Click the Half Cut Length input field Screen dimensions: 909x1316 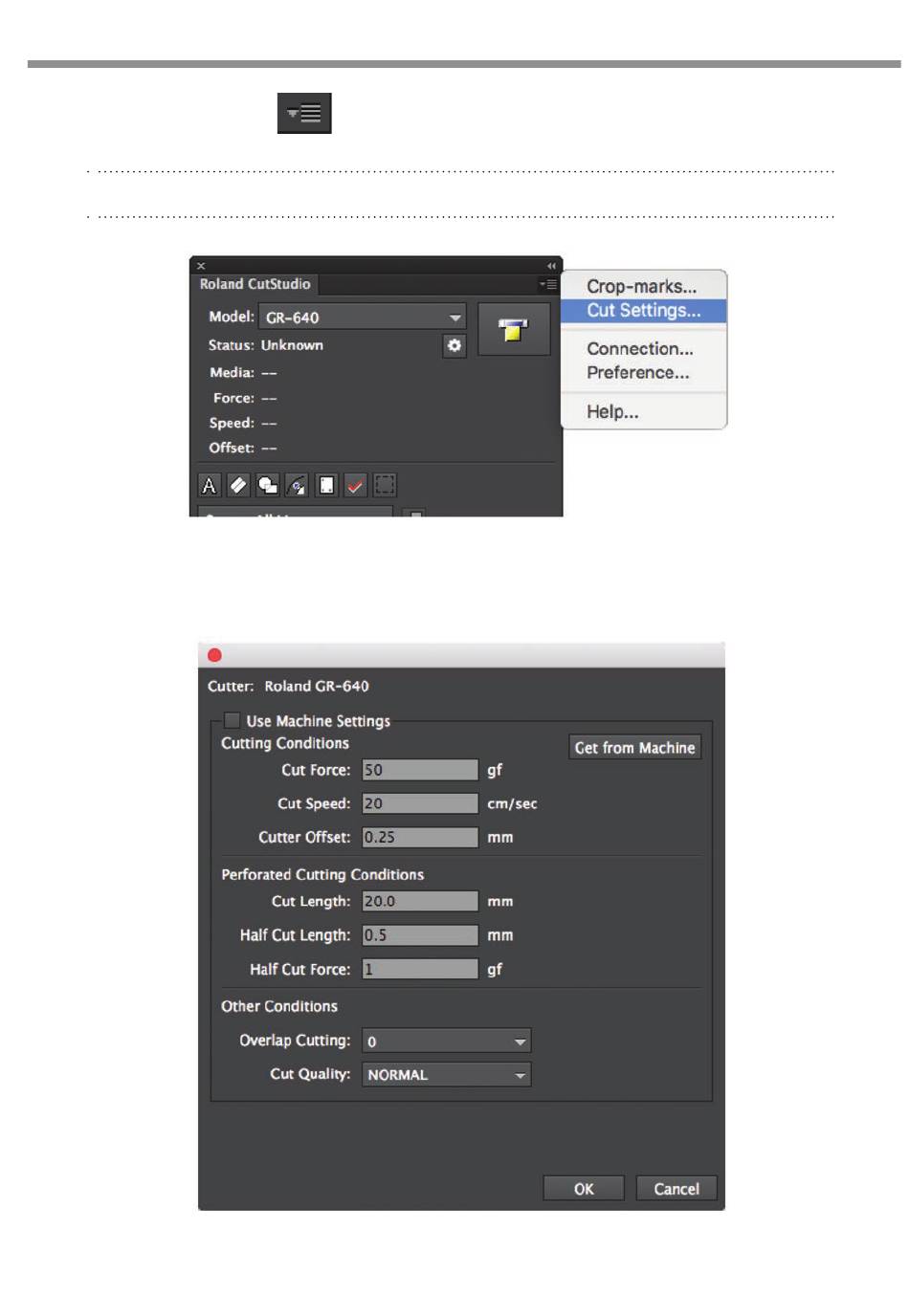pos(420,934)
